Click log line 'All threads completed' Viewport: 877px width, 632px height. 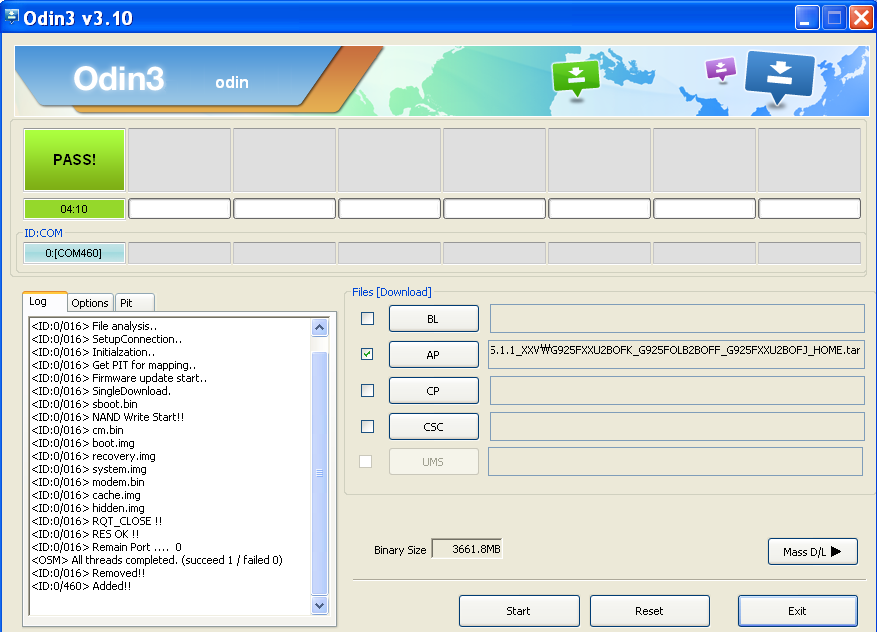tap(157, 560)
